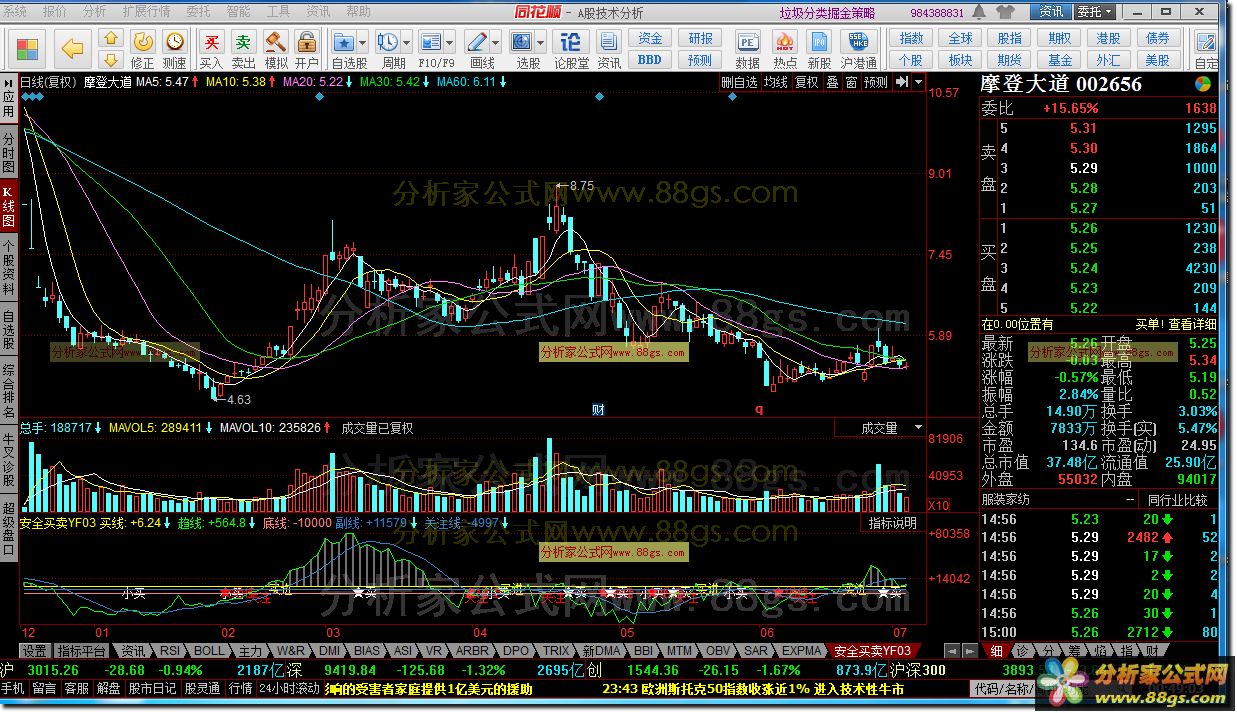Viewport: 1237px width, 713px height.
Task: Click the 同行业比较 tab in right panel
Action: [x=1178, y=500]
